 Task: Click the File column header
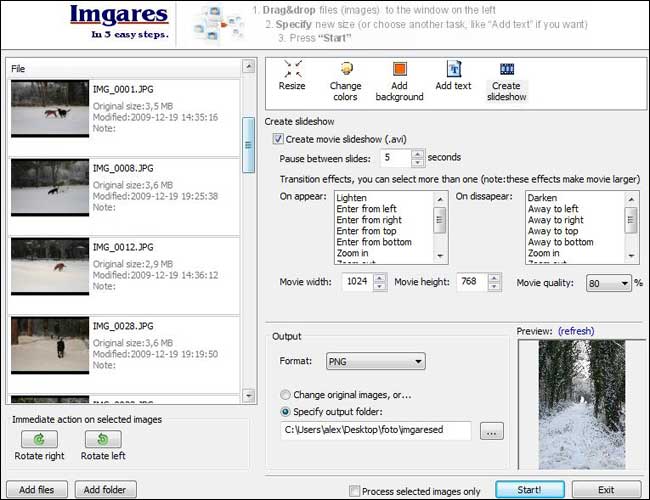click(124, 68)
